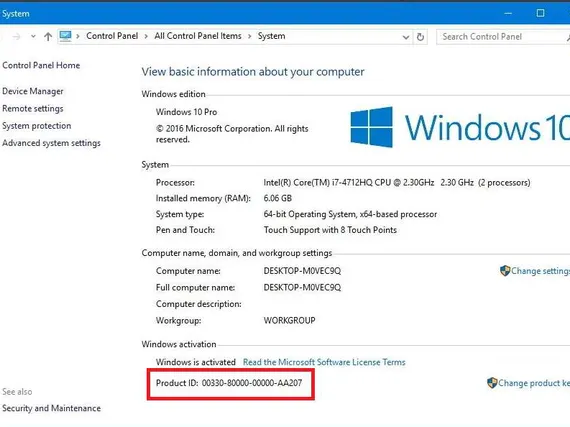The height and width of the screenshot is (427, 570).
Task: Click the View basic information heading
Action: (253, 72)
